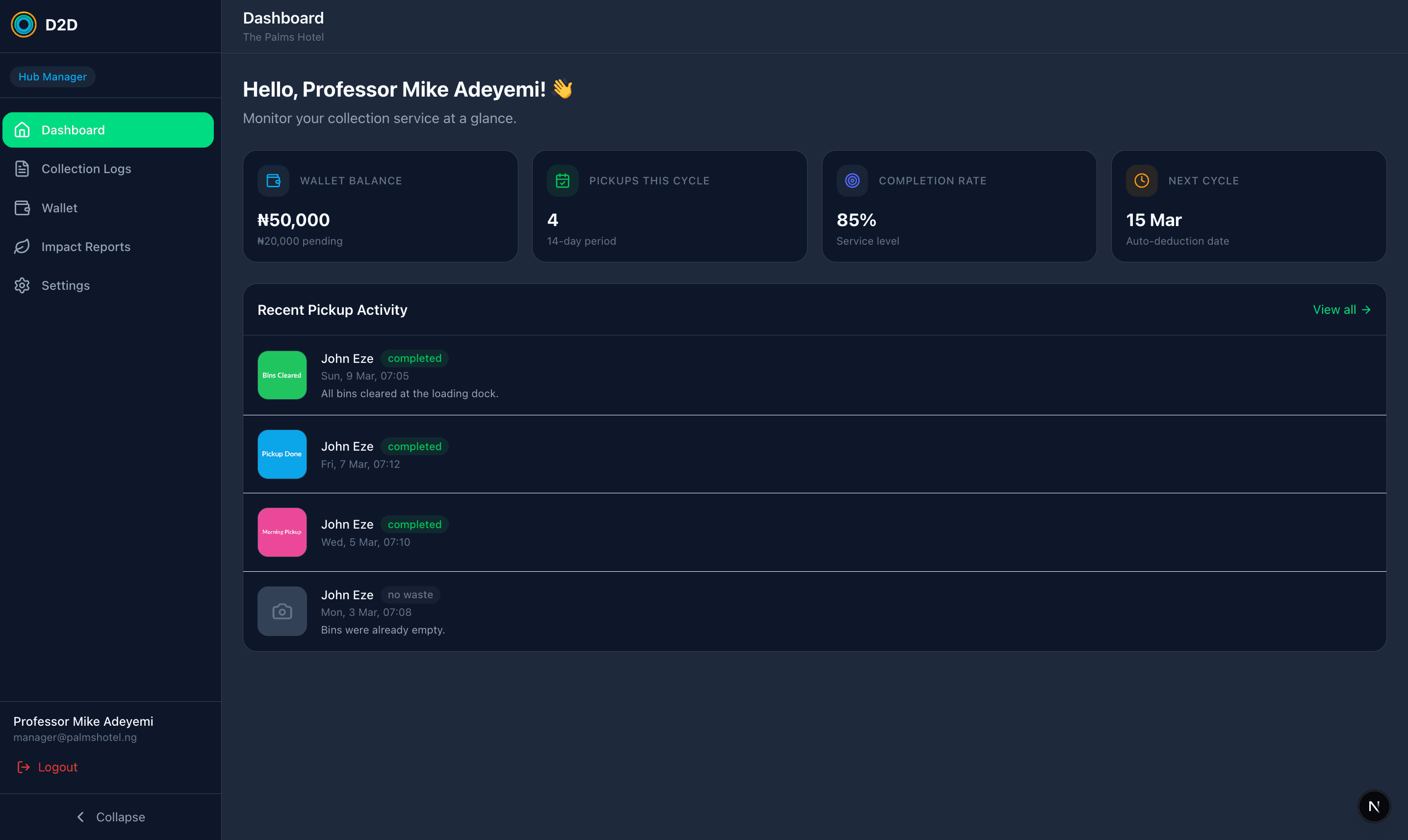Open View all pickup activity
1408x840 pixels.
click(1341, 309)
